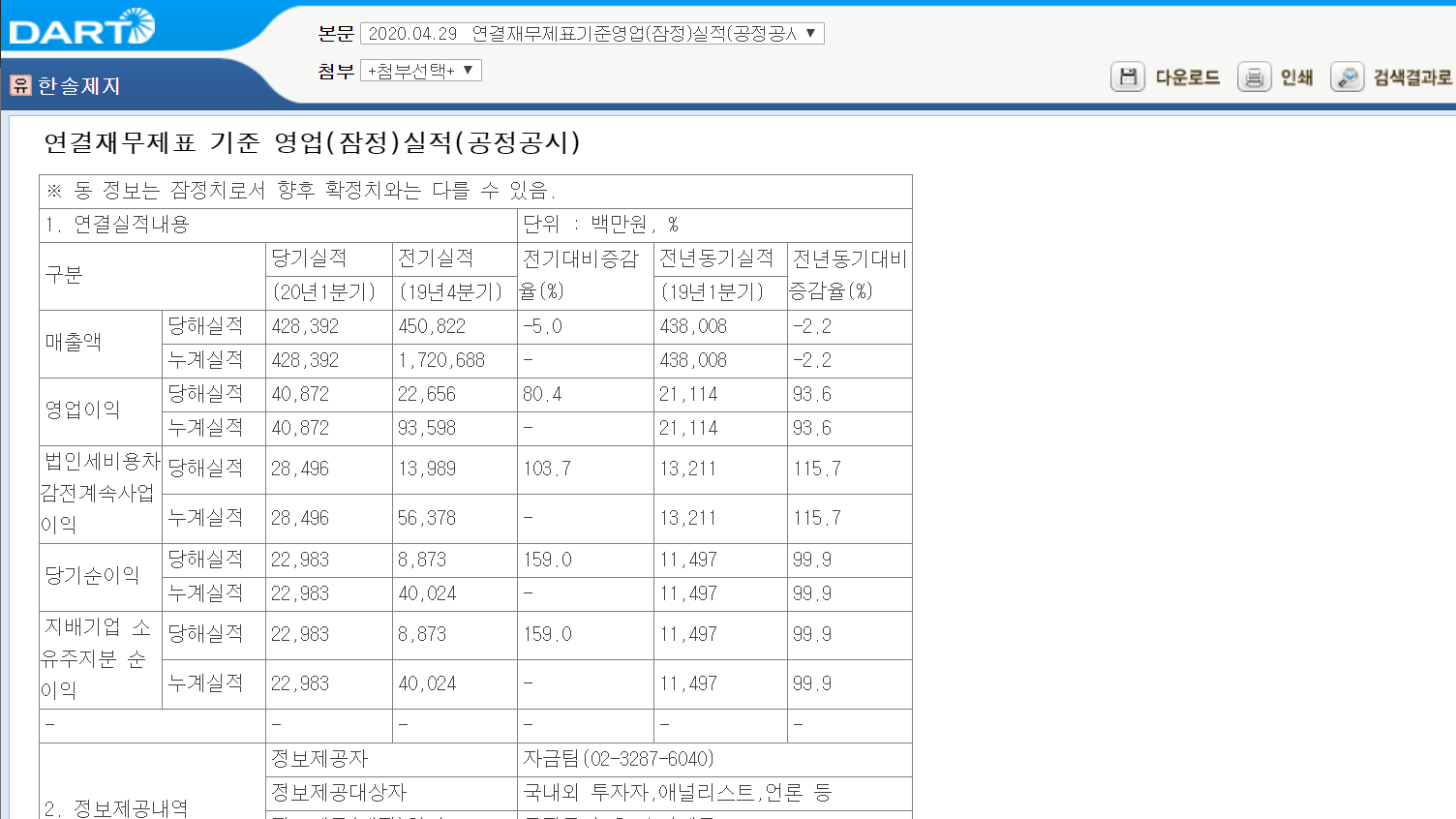The width and height of the screenshot is (1456, 819).
Task: Open the 본문 document selector dropdown
Action: point(592,33)
